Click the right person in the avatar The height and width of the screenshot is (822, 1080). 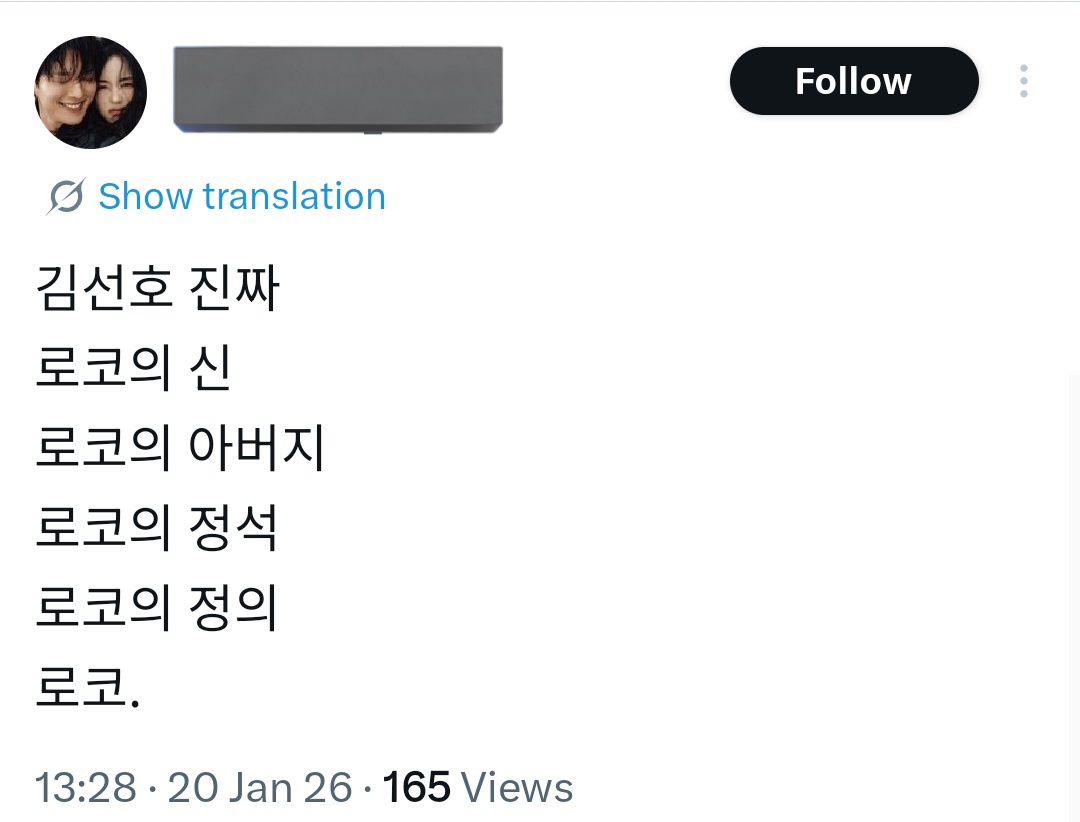tap(117, 100)
